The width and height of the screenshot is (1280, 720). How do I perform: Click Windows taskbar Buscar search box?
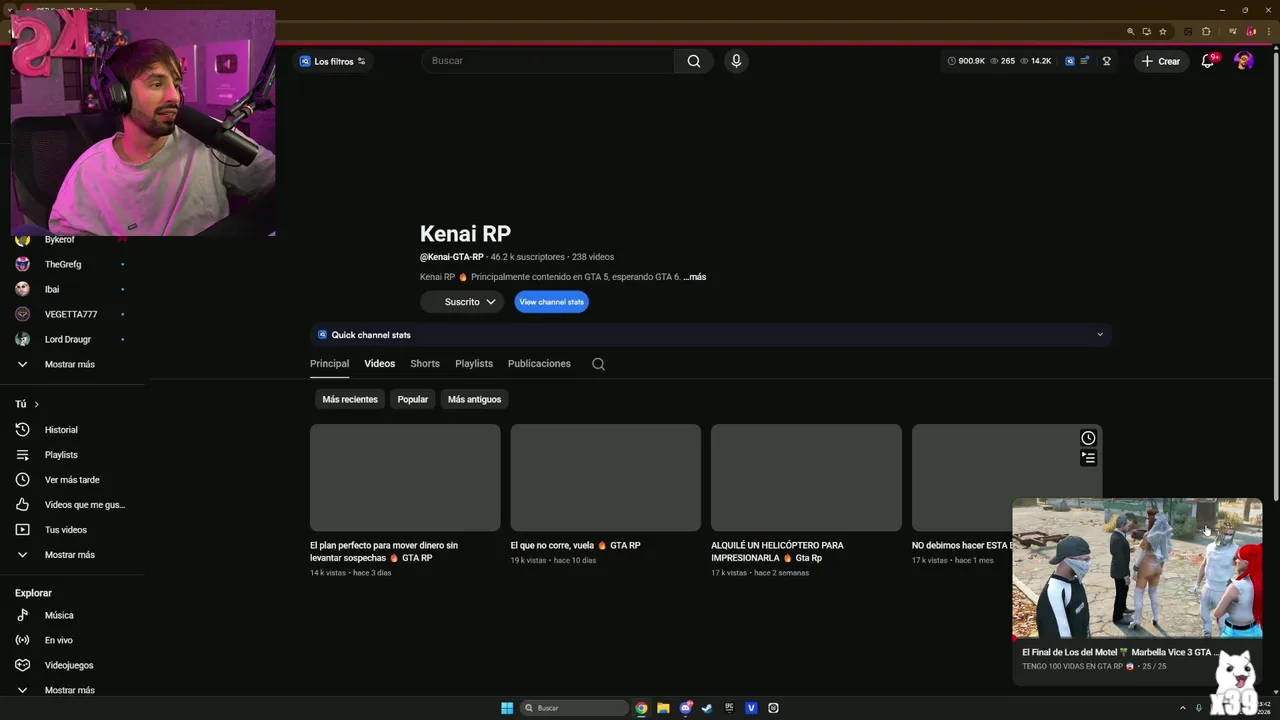(574, 708)
